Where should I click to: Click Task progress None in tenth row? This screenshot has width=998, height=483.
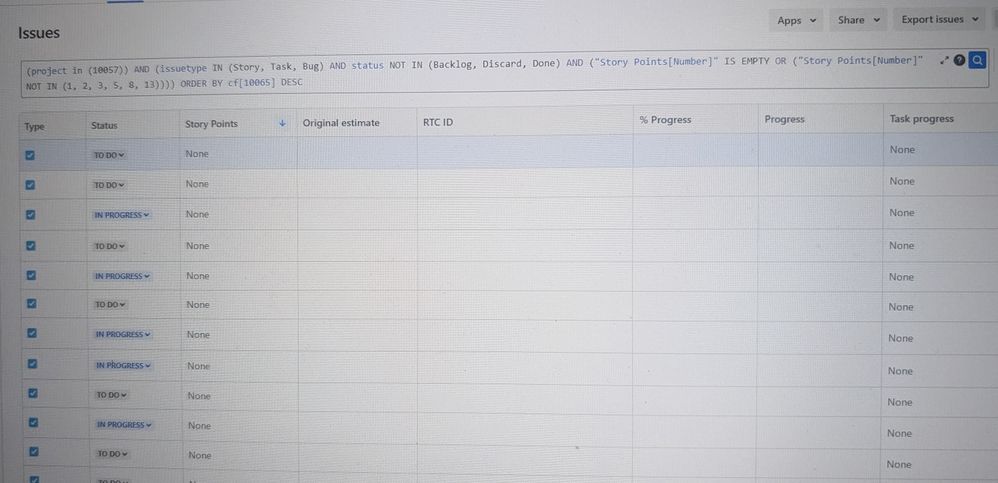pyautogui.click(x=899, y=433)
